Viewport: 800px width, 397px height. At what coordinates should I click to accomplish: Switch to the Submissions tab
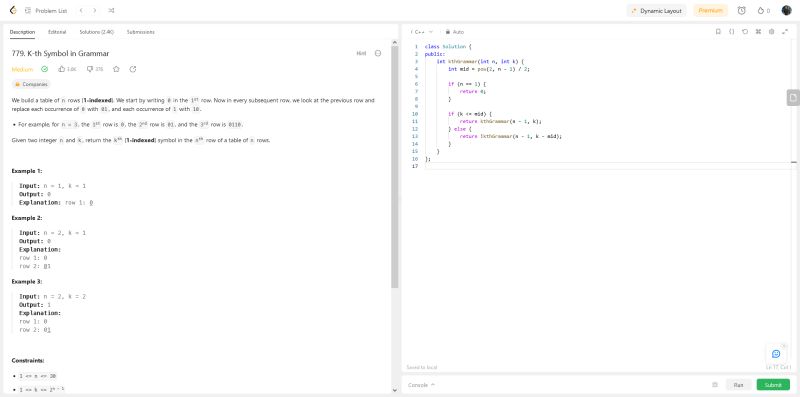tap(140, 32)
